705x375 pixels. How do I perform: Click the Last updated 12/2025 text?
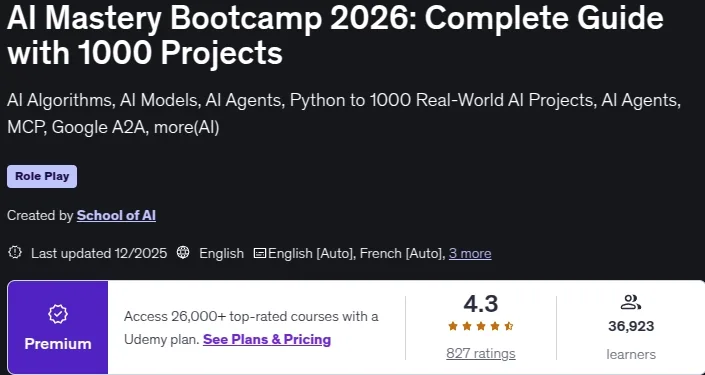coord(99,254)
